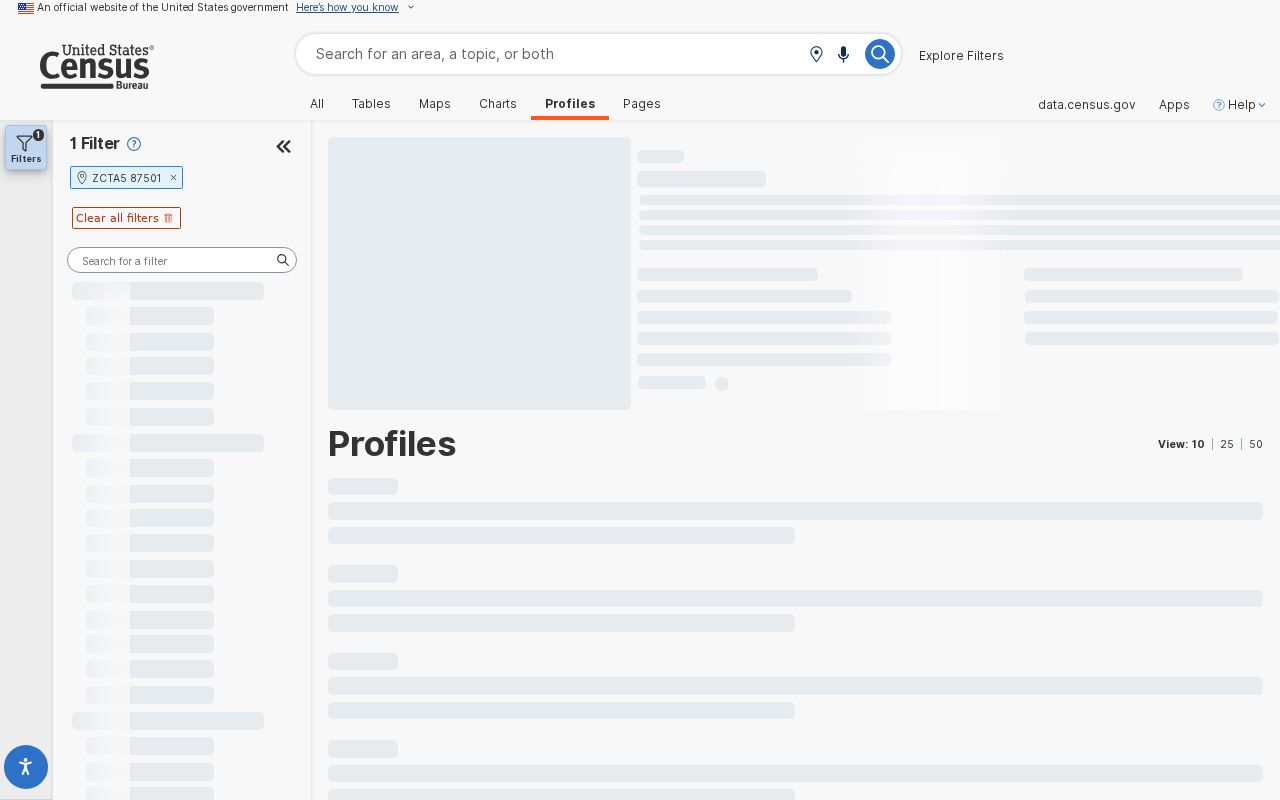Viewport: 1280px width, 800px height.
Task: Open the Apps link
Action: coord(1174,105)
